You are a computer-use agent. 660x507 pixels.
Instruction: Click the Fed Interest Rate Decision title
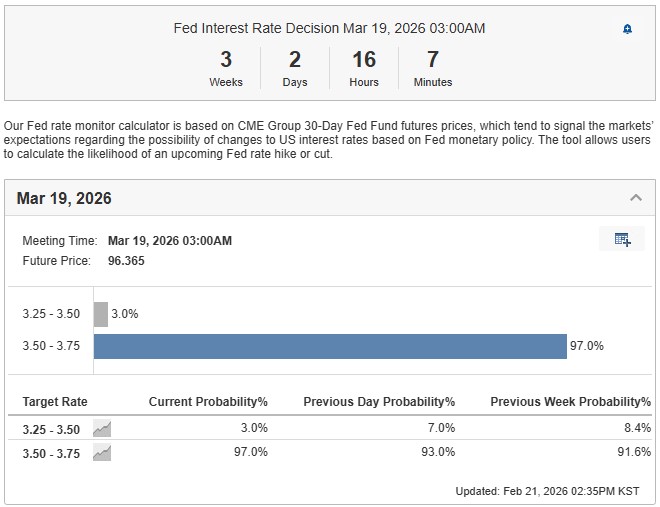[x=329, y=28]
